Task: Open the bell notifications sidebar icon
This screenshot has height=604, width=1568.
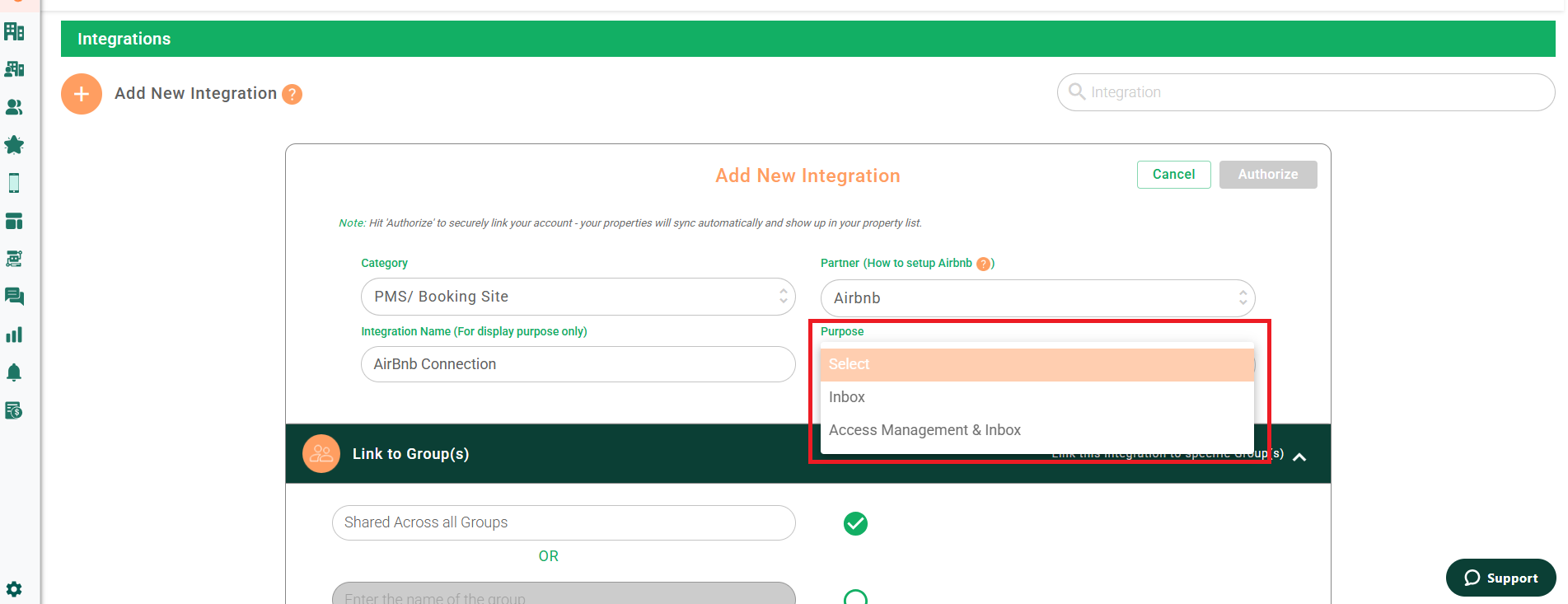Action: click(14, 372)
